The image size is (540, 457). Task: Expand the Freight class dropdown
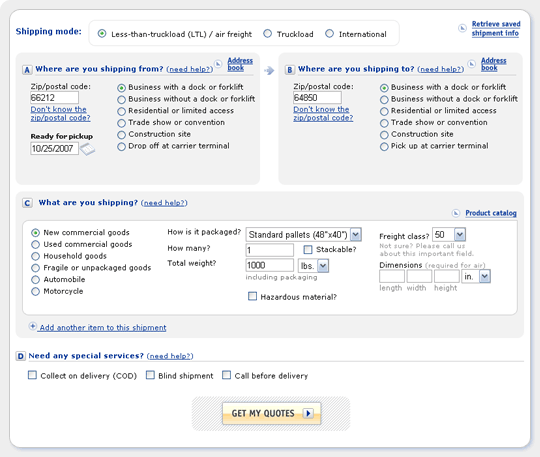tap(460, 235)
